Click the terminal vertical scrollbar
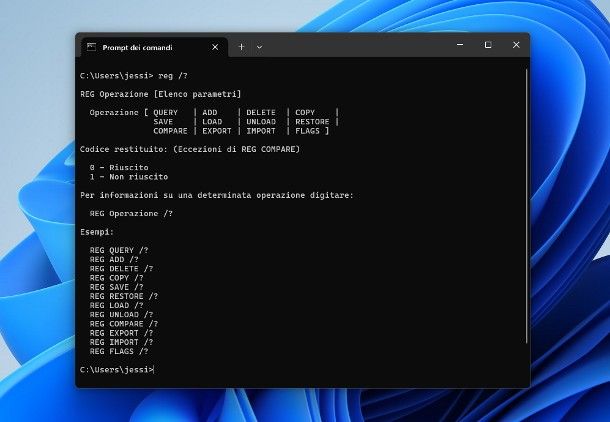 (526, 200)
